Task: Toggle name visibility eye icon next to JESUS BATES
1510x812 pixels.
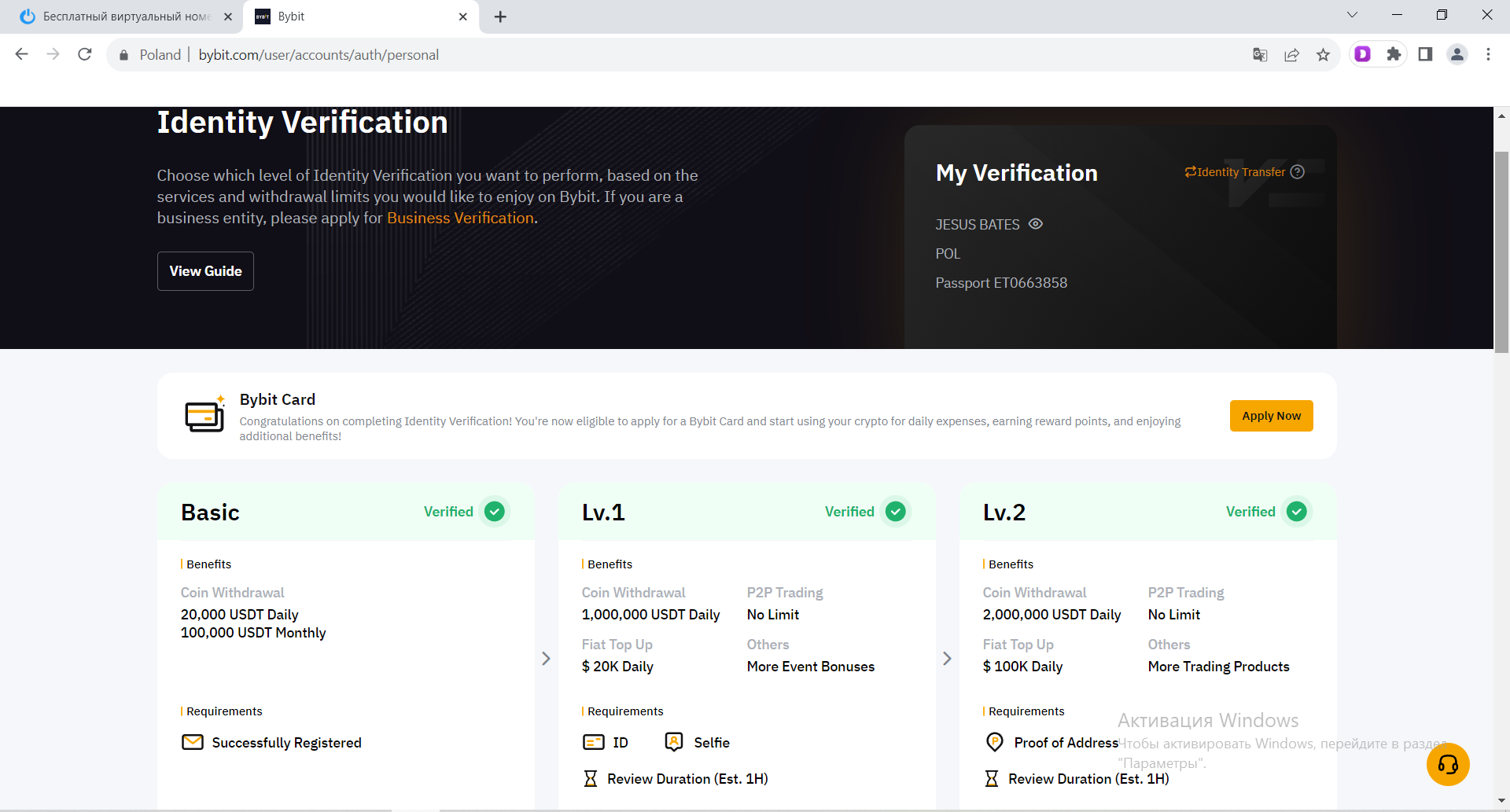Action: point(1036,224)
